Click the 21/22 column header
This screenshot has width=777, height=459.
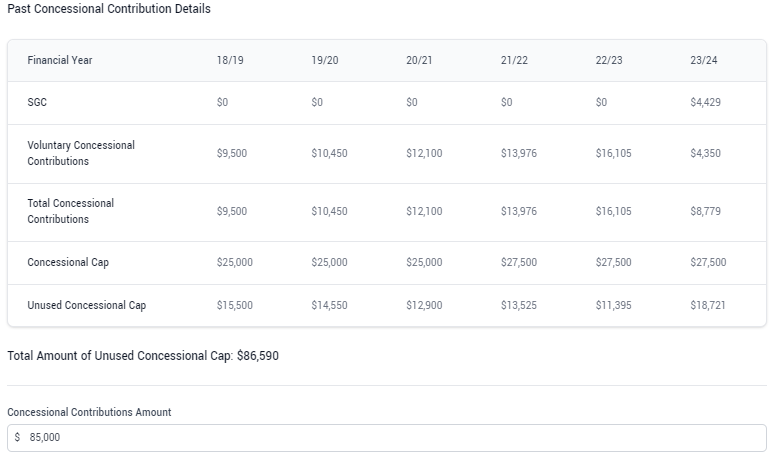point(514,60)
